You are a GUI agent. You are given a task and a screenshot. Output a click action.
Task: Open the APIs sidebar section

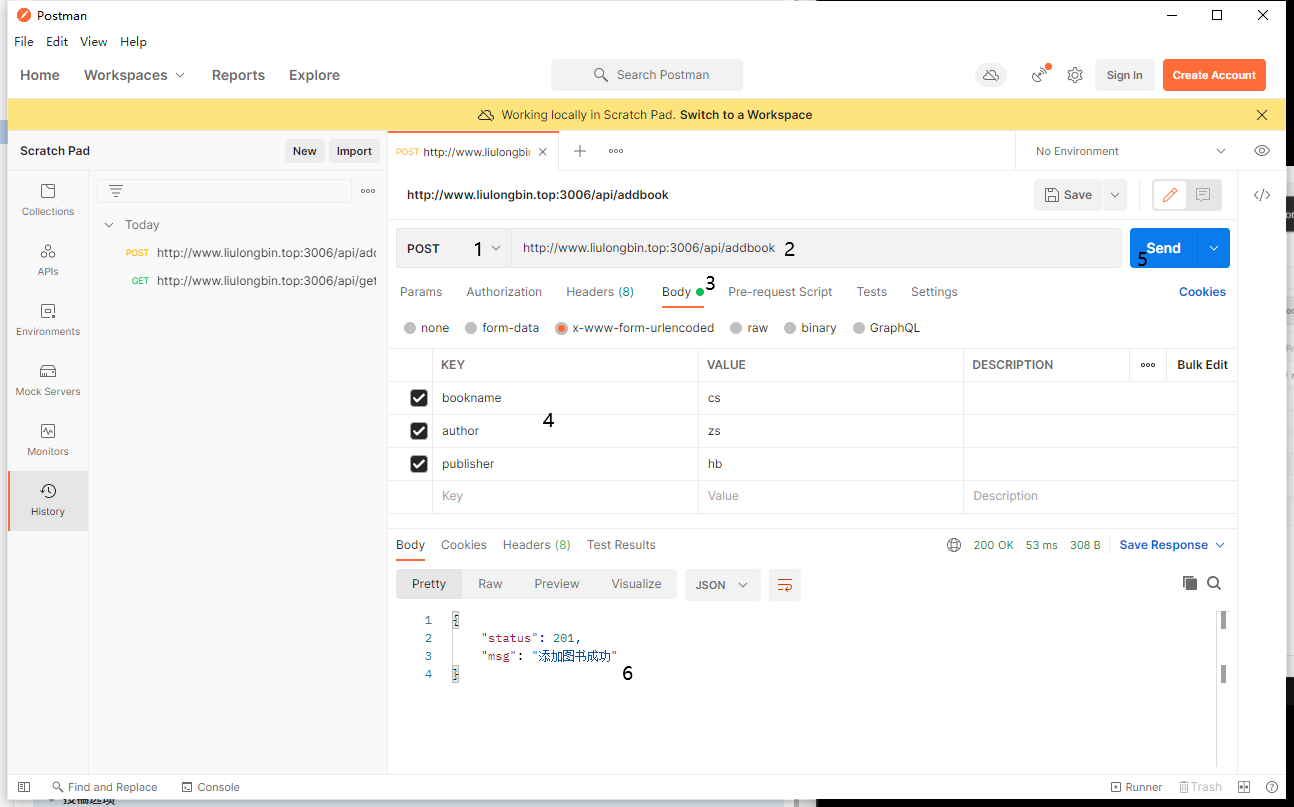point(48,260)
